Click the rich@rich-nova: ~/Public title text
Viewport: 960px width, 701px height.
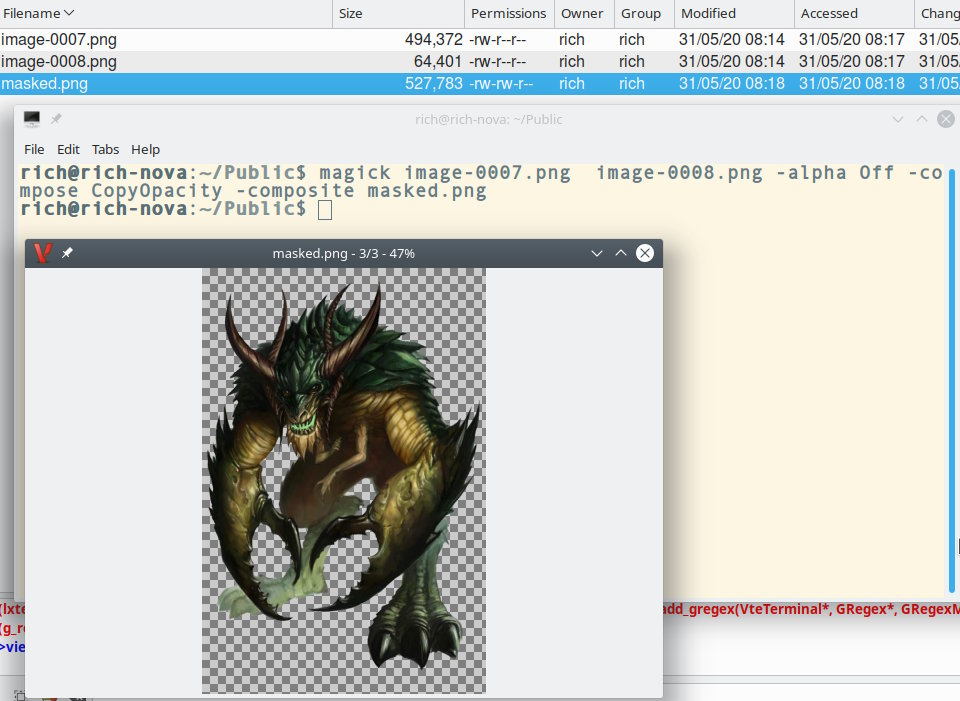pyautogui.click(x=489, y=119)
